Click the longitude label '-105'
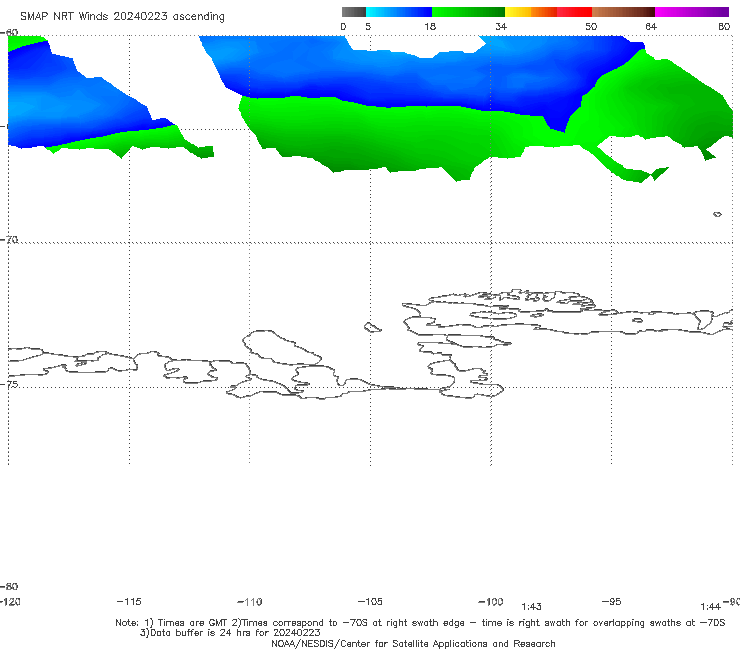Viewport: 740px width, 650px height. (370, 602)
